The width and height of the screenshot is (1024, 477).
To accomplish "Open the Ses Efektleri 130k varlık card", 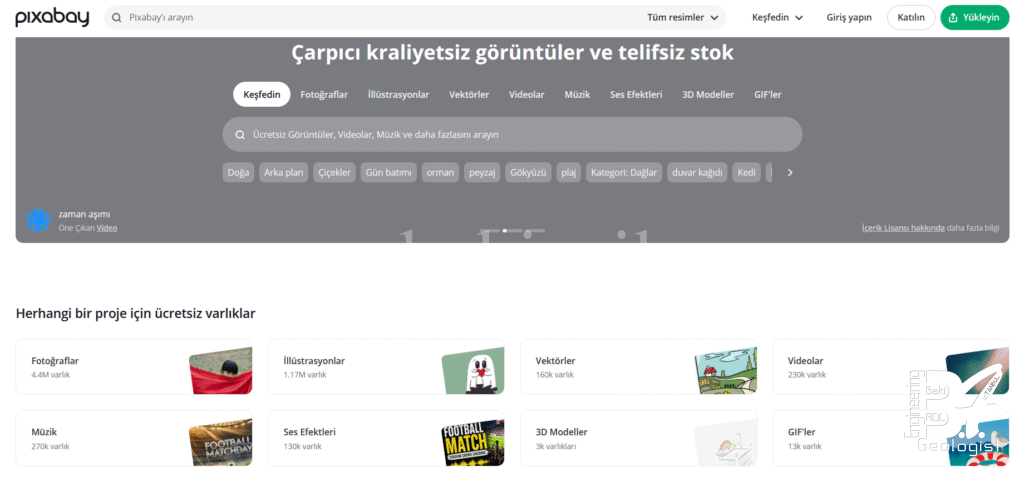I will coord(386,438).
